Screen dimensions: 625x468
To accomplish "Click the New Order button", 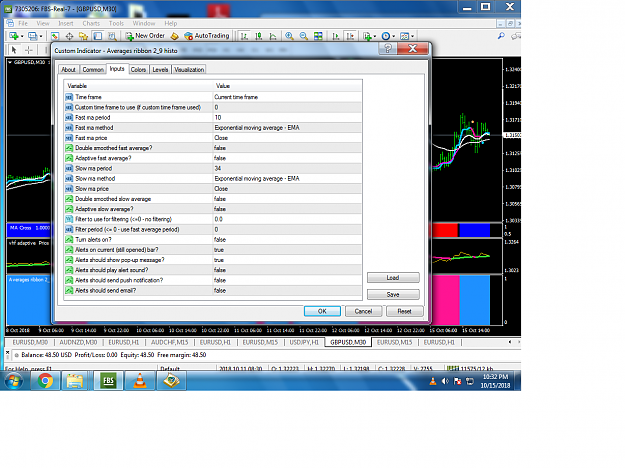I will click(145, 36).
